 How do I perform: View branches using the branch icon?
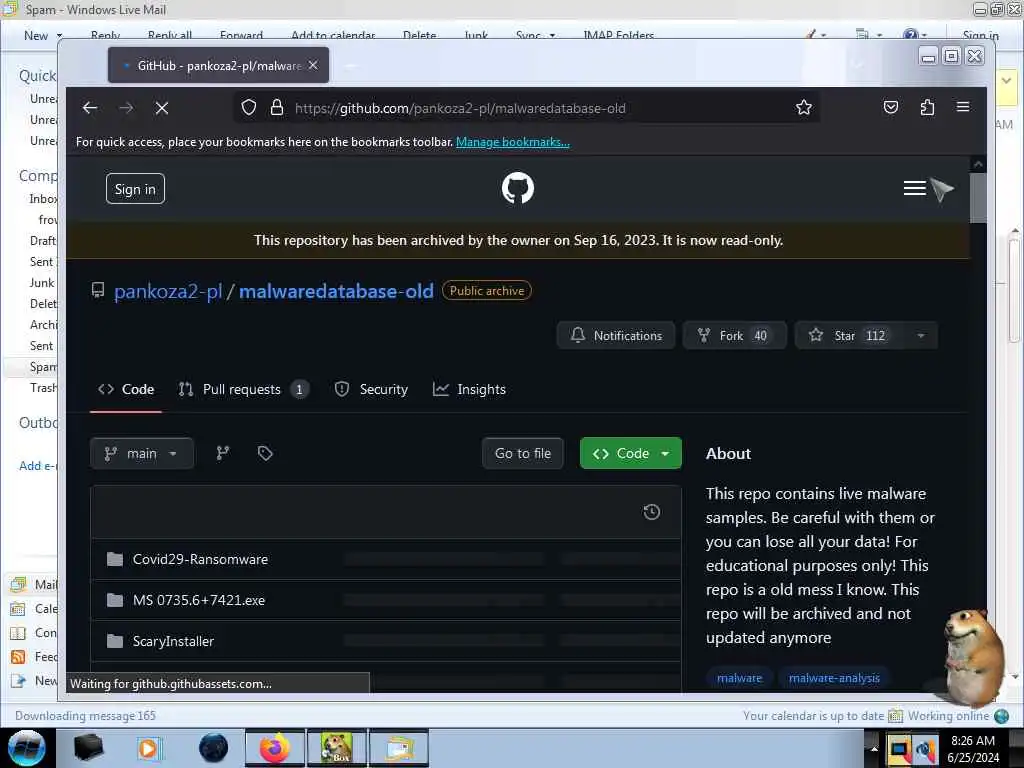pos(223,453)
